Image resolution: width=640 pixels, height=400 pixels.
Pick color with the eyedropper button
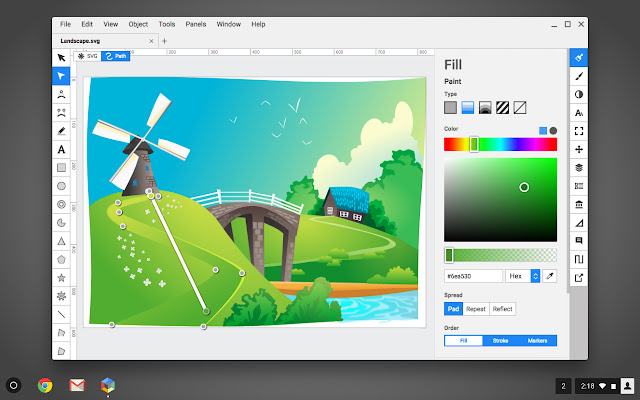pos(550,276)
